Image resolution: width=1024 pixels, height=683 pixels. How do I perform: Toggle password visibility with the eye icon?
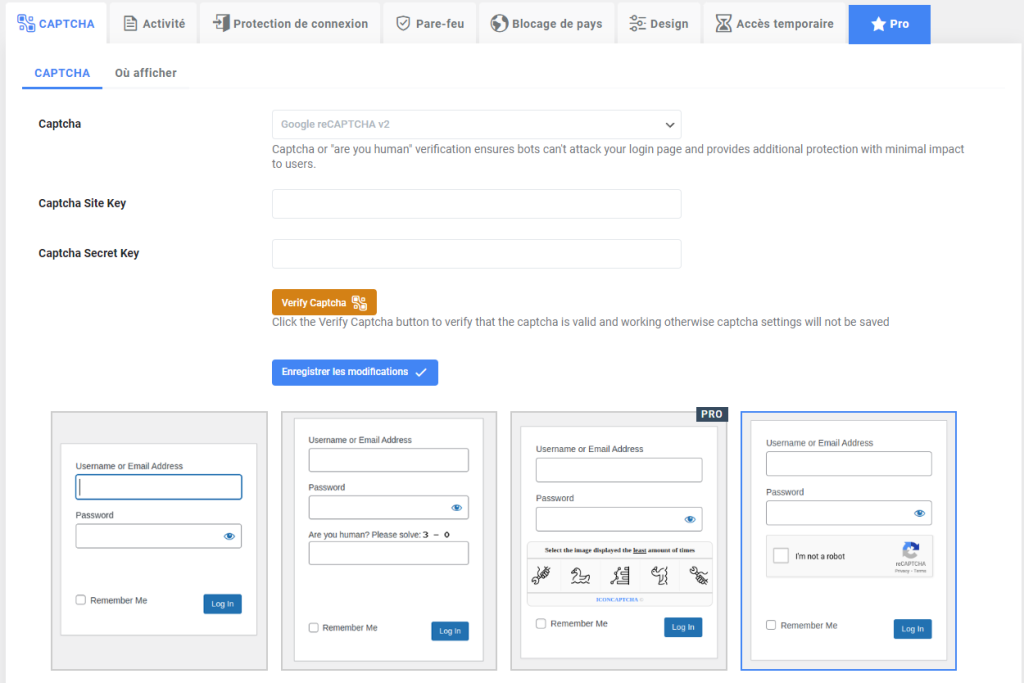[230, 535]
